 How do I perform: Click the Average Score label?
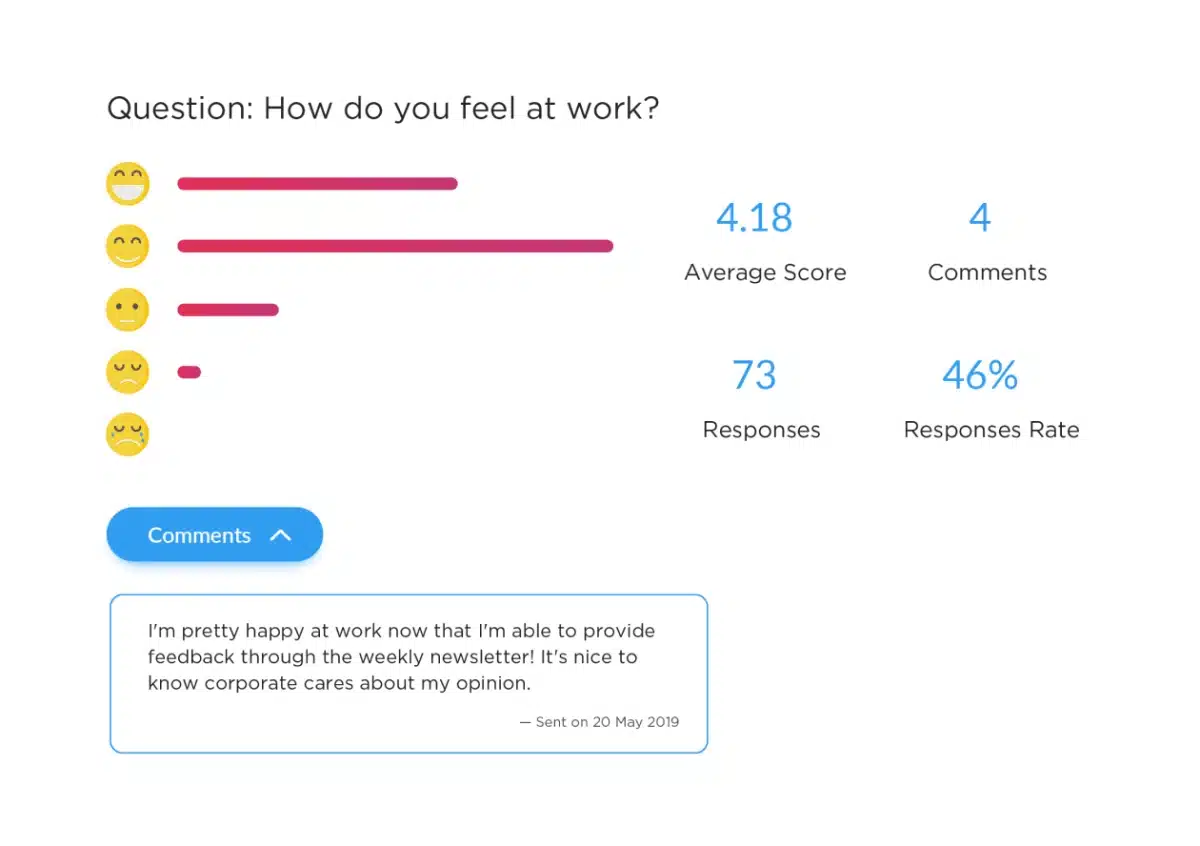point(765,272)
